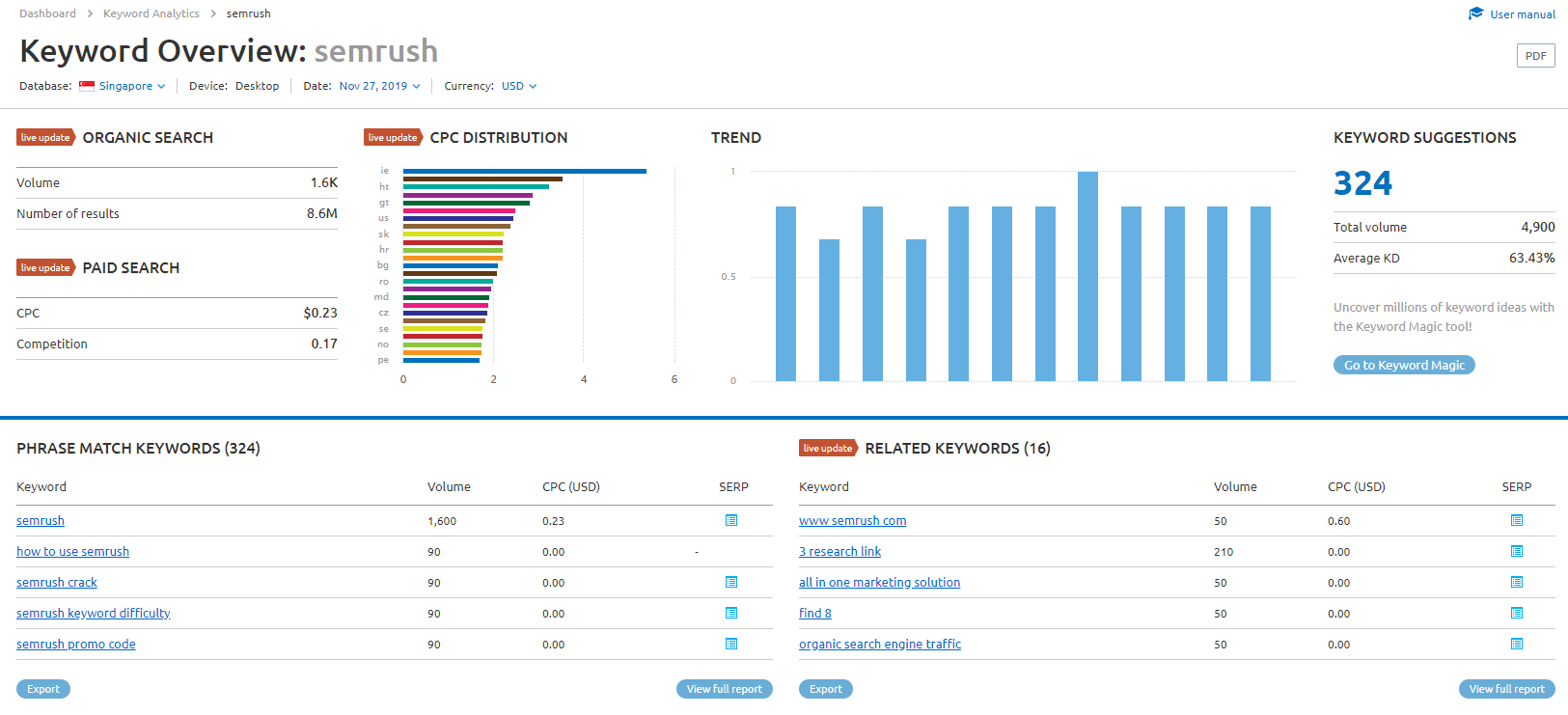Open semrush keyword difficulty link

coord(94,614)
